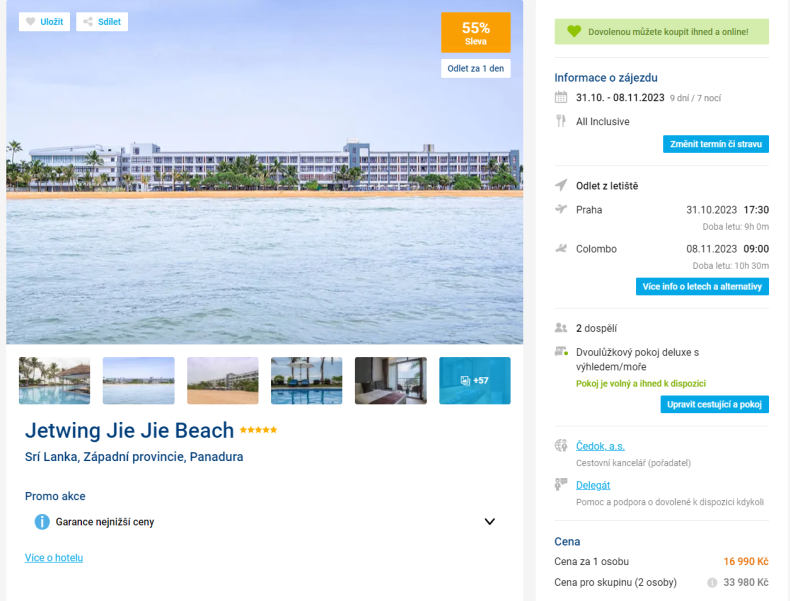This screenshot has height=601, width=790.
Task: Expand Garance nejnižší ceny chevron
Action: pyautogui.click(x=489, y=521)
